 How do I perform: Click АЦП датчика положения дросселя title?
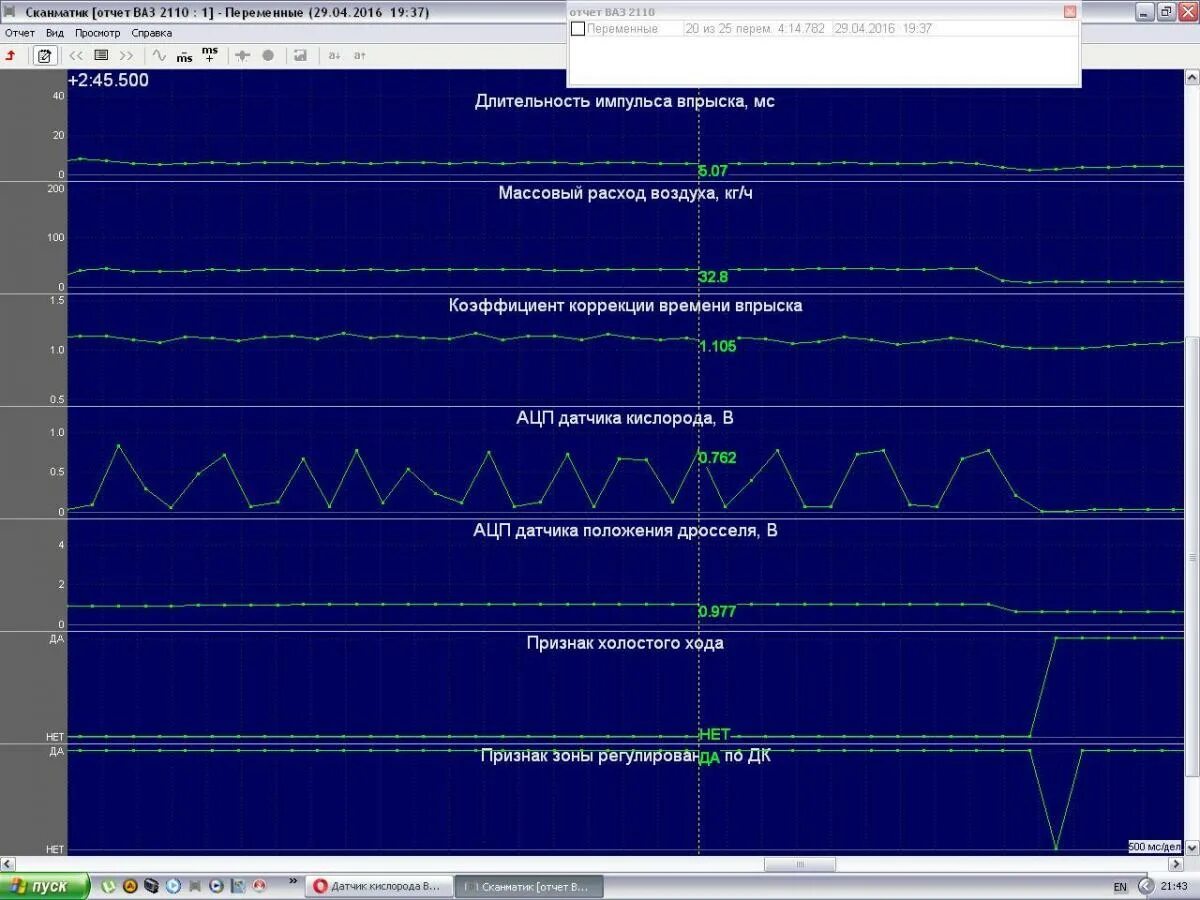pos(625,530)
